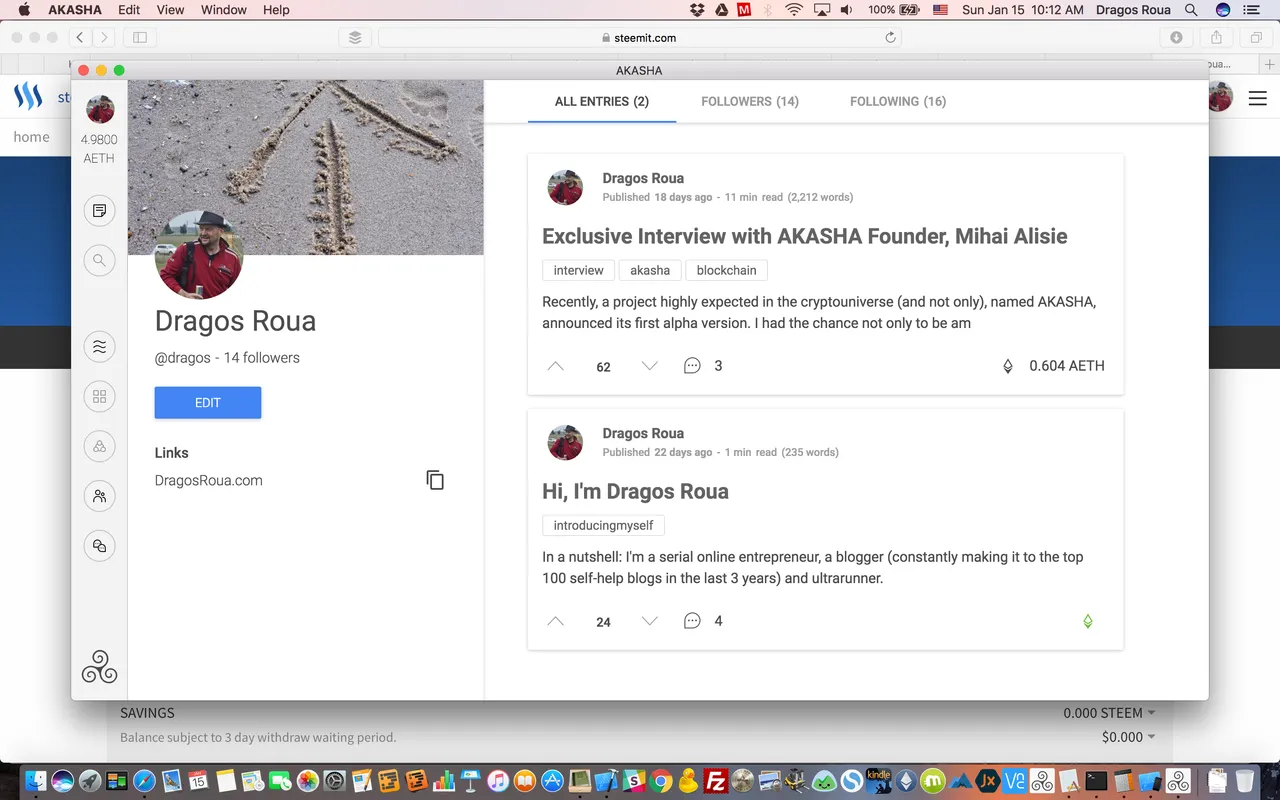This screenshot has height=800, width=1280.
Task: Click the Safari back button
Action: (80, 37)
